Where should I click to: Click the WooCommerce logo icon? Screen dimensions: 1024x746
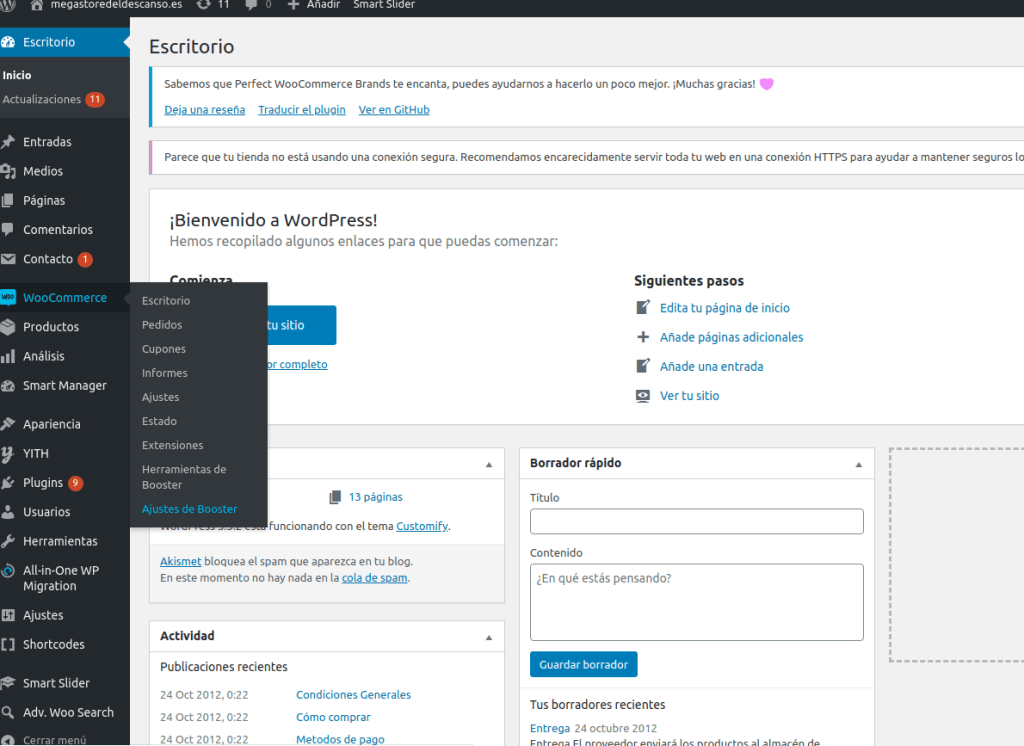coord(8,297)
